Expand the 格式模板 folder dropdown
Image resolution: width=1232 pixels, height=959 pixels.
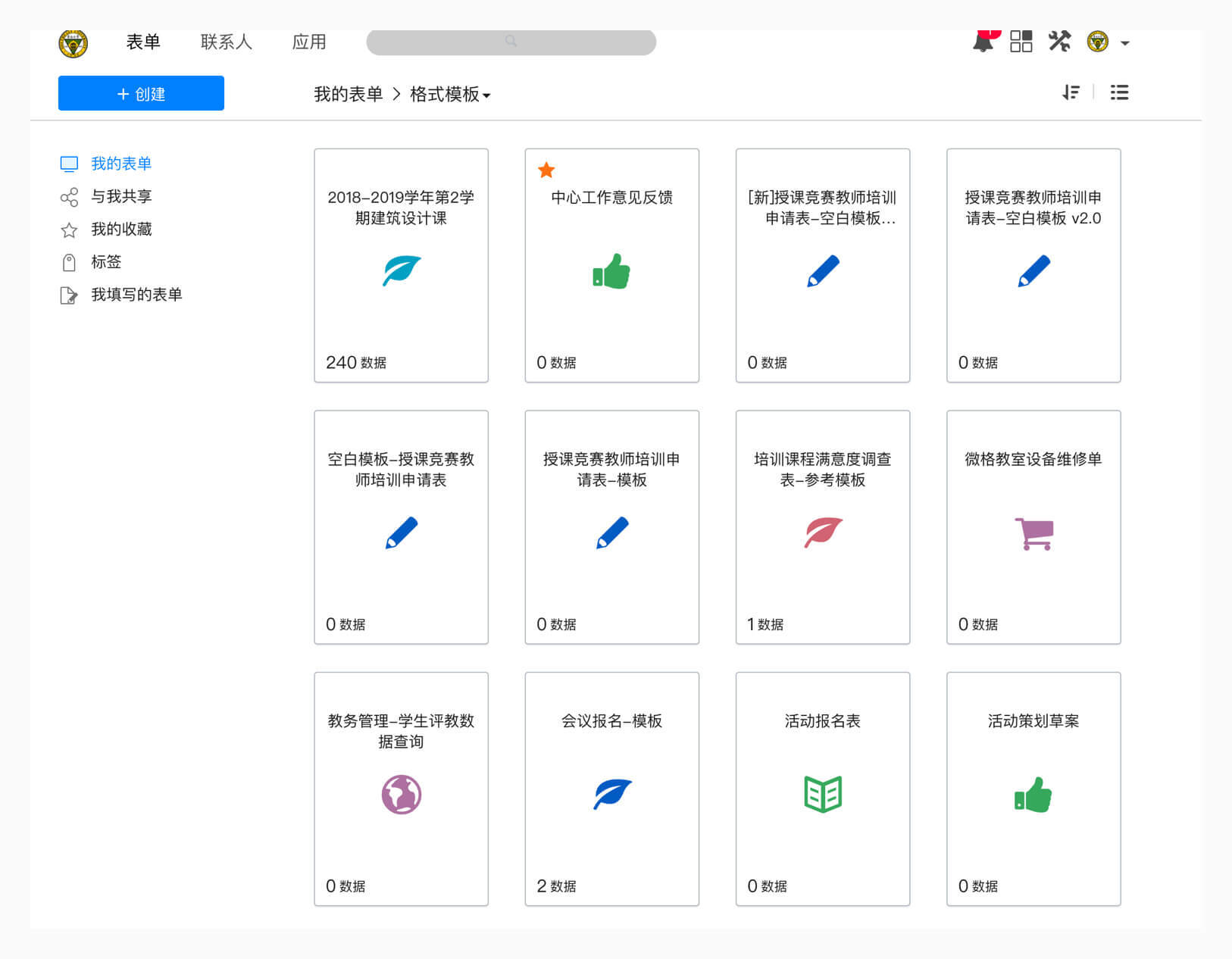point(450,94)
